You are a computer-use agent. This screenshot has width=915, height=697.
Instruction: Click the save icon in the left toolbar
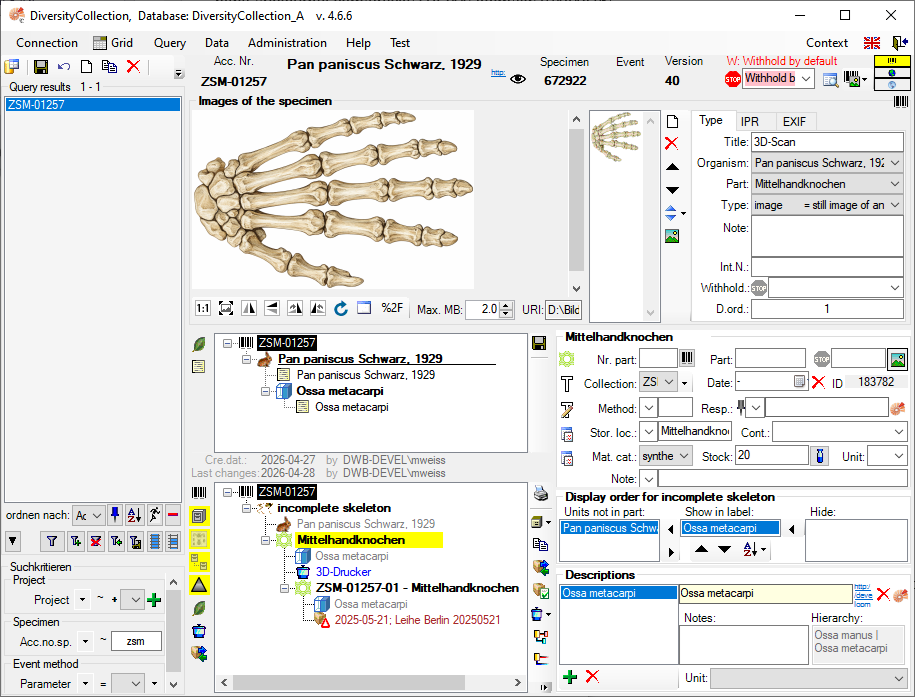click(41, 67)
